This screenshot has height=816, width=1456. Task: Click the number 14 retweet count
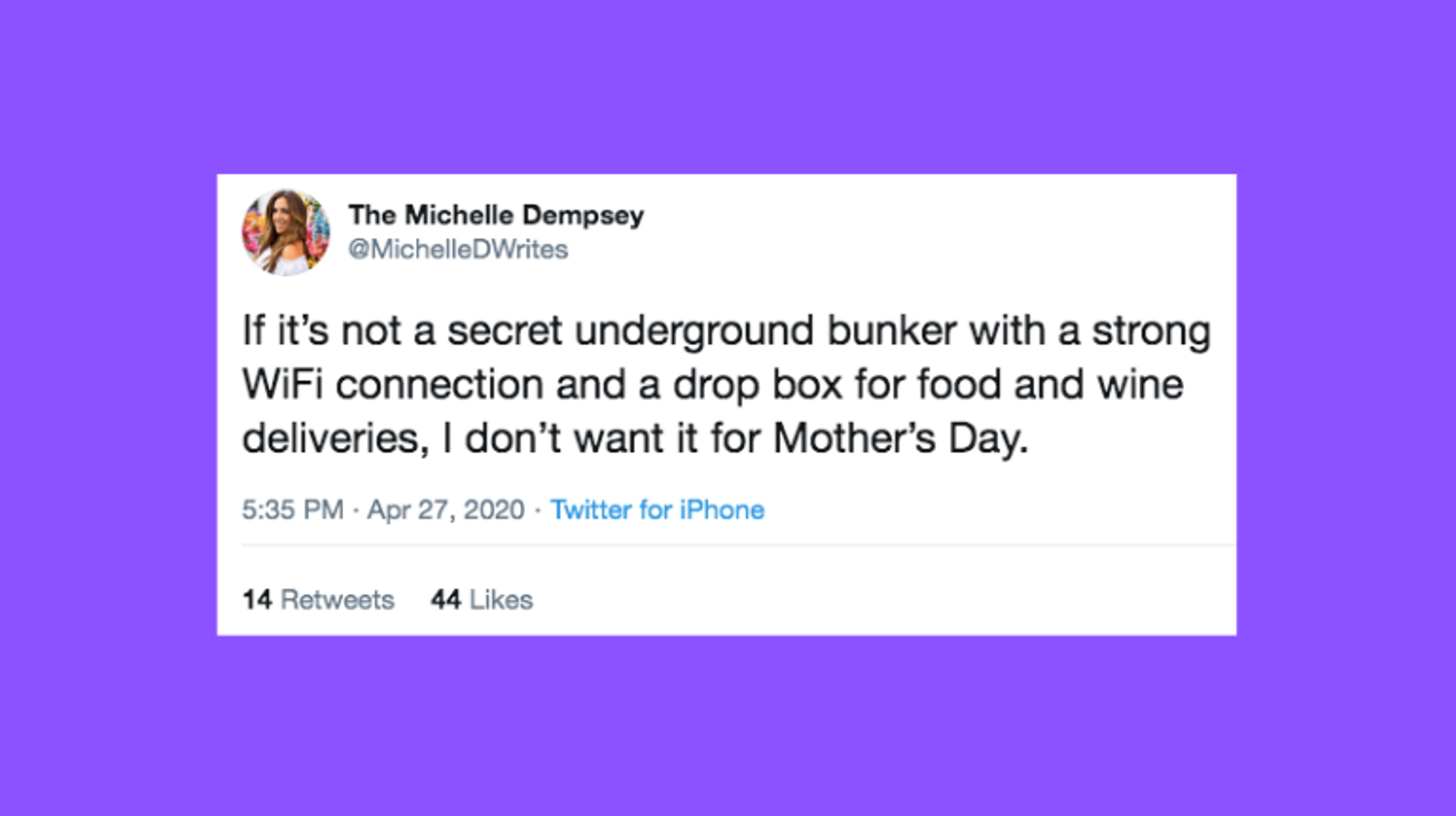coord(256,600)
